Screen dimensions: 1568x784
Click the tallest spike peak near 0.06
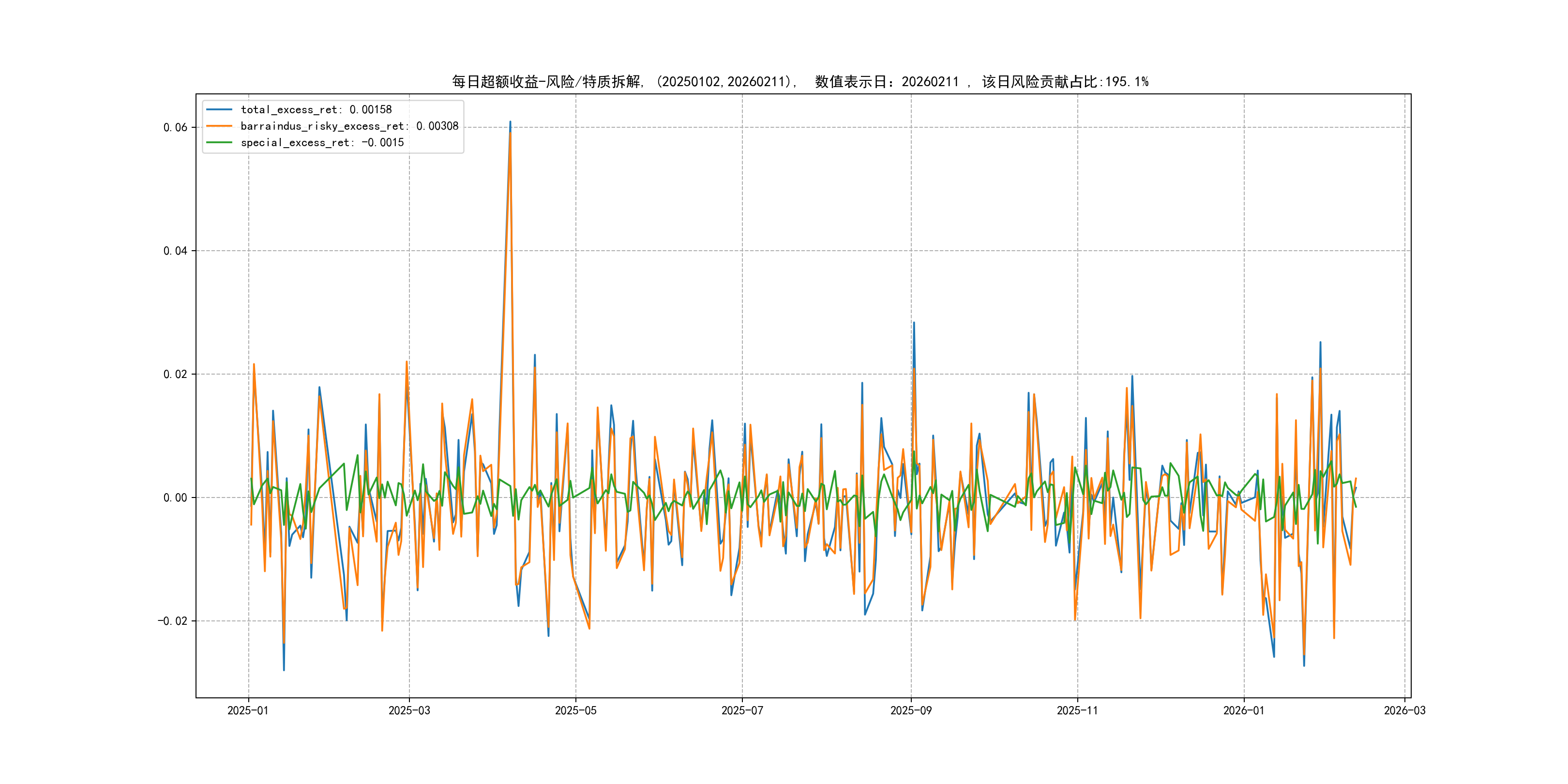(510, 122)
